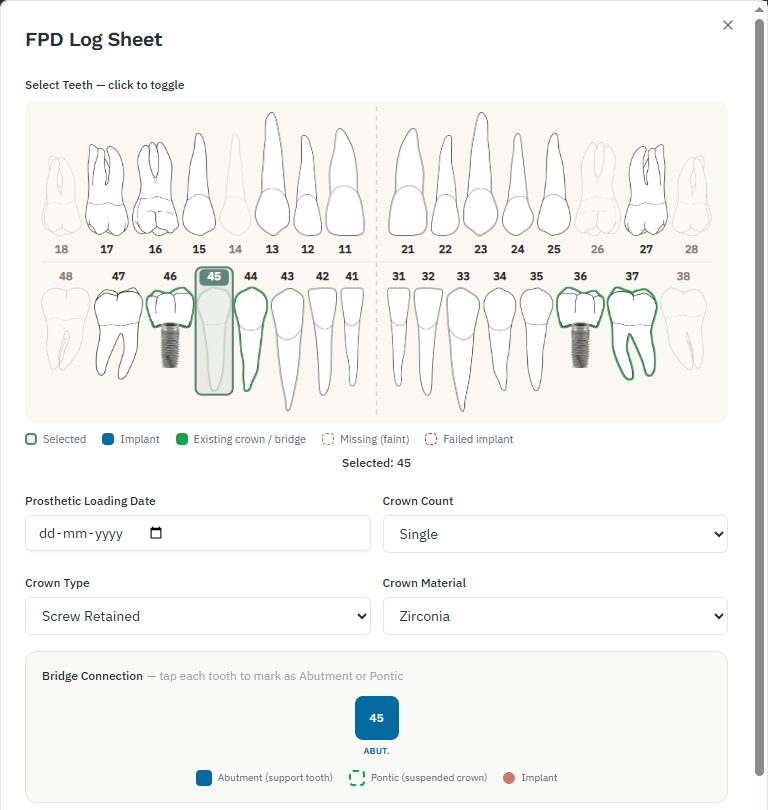Screen dimensions: 768x810
Task: Click the 'Selected: 45' text
Action: coord(377,463)
